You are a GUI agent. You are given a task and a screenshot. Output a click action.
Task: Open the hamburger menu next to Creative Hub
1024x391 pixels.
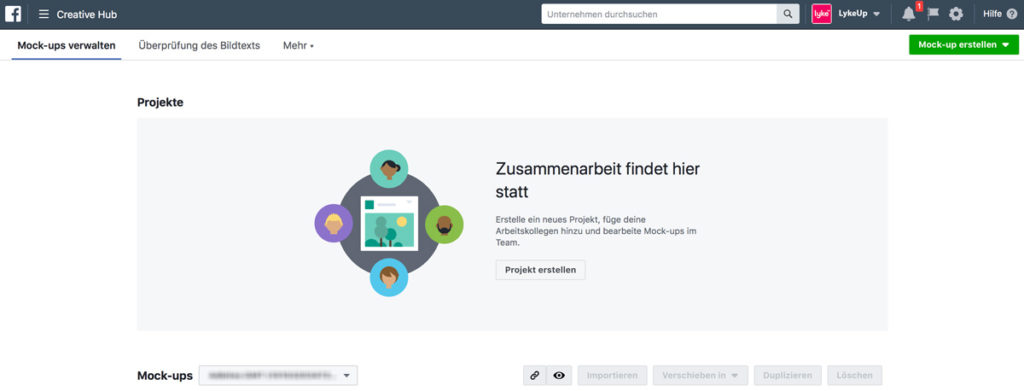(x=44, y=14)
